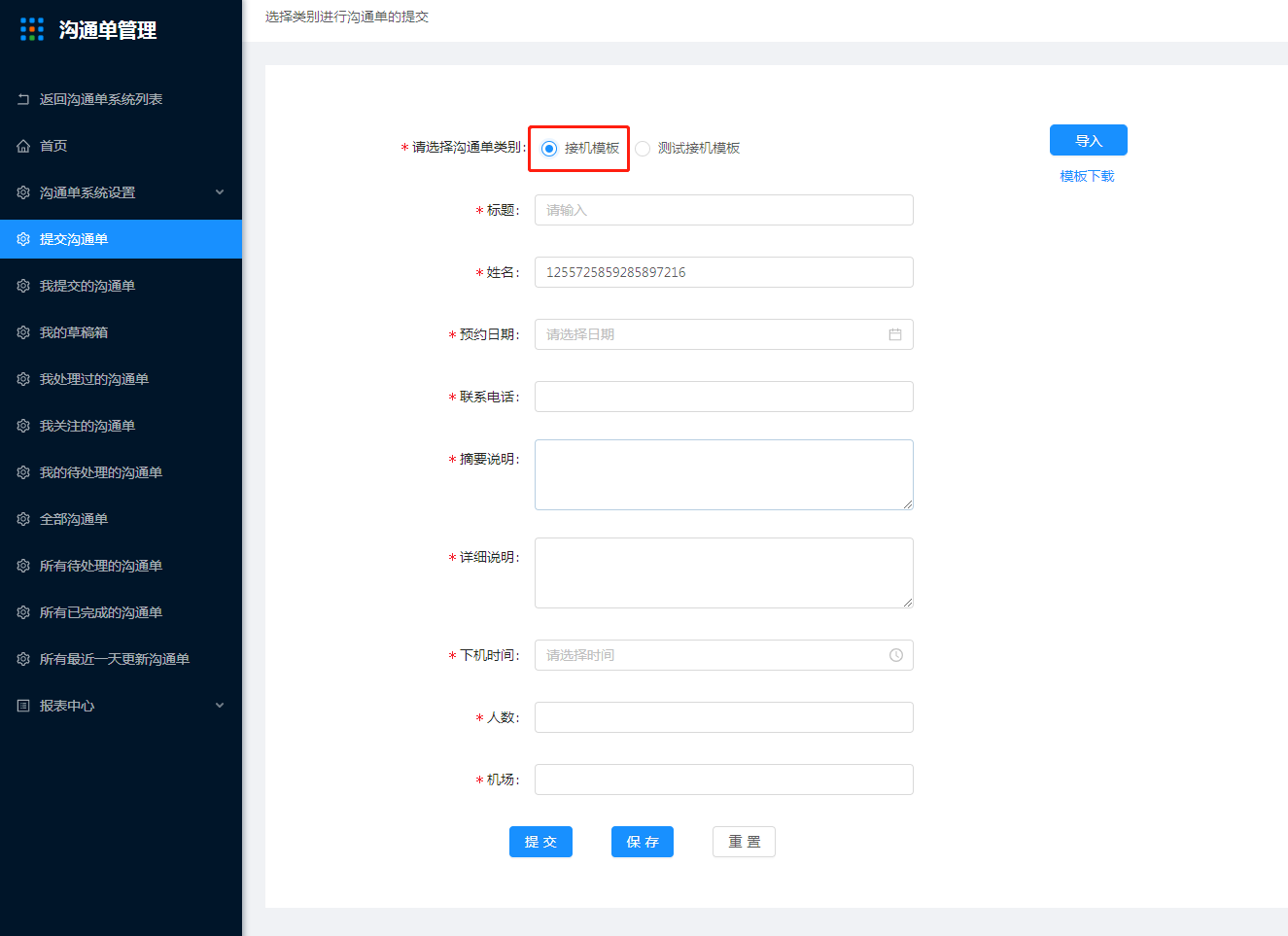The width and height of the screenshot is (1288, 936).
Task: Click the 沟通单管理 title text
Action: tap(108, 30)
